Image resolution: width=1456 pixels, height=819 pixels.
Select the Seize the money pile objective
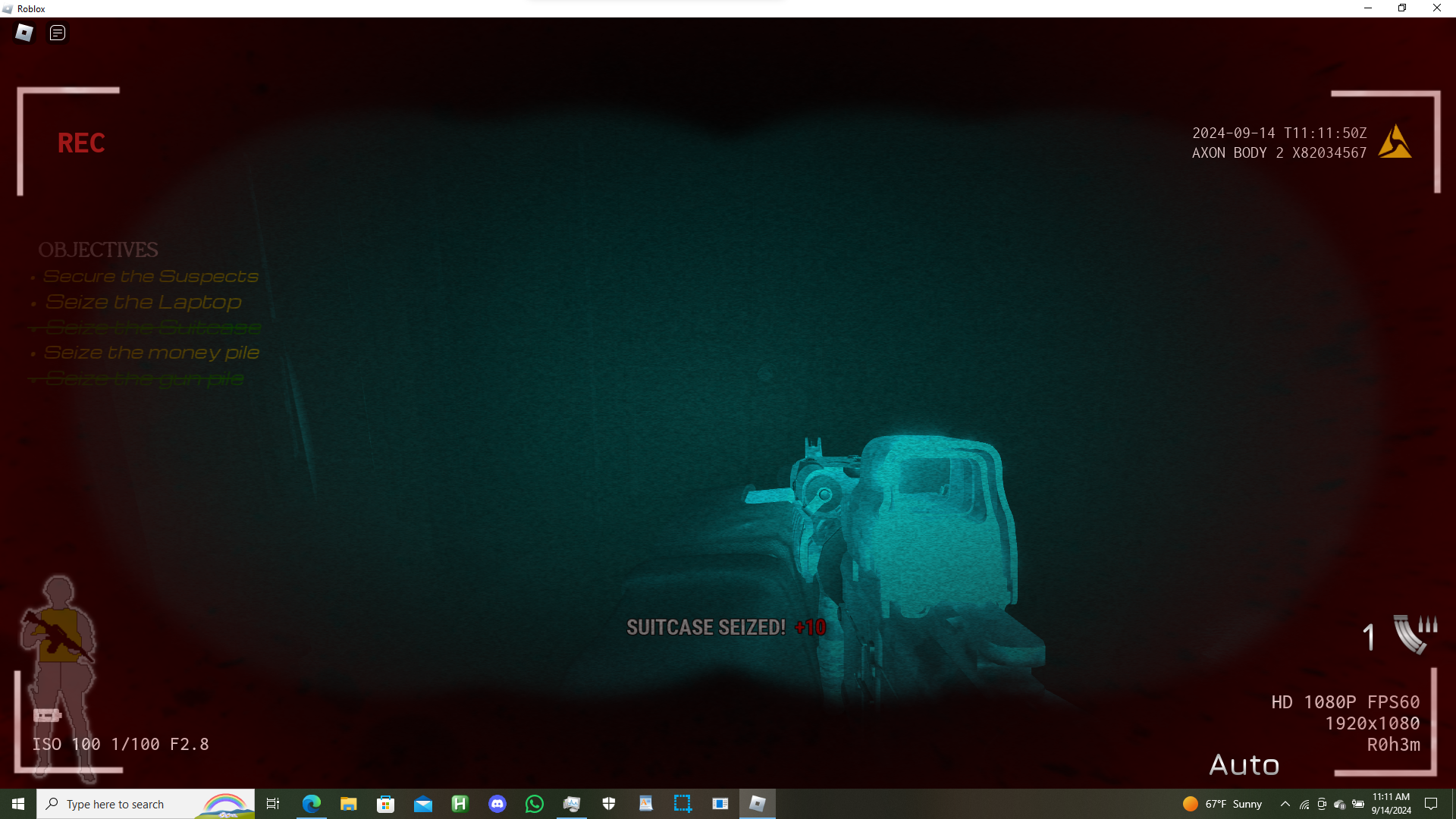tap(152, 353)
